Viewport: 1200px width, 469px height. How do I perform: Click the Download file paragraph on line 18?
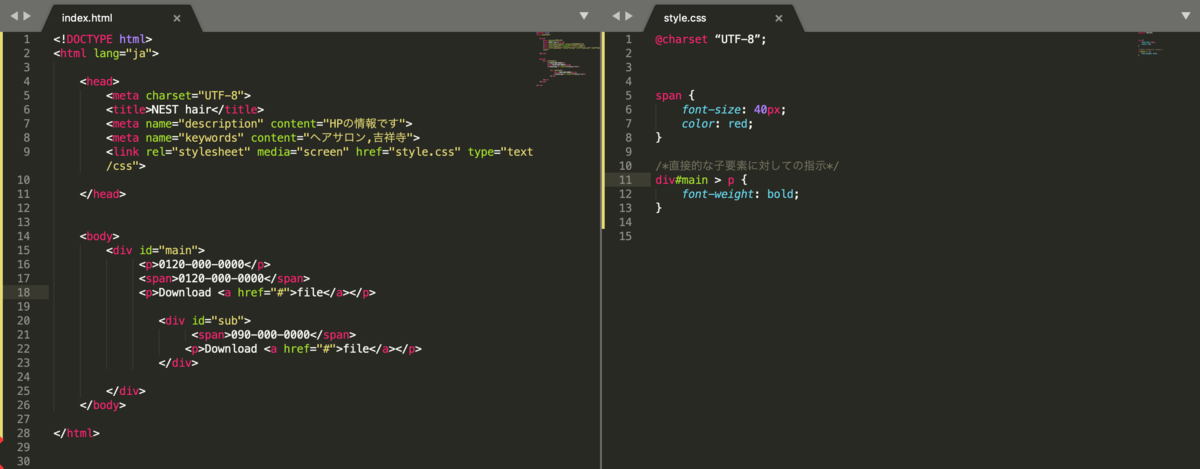click(258, 293)
